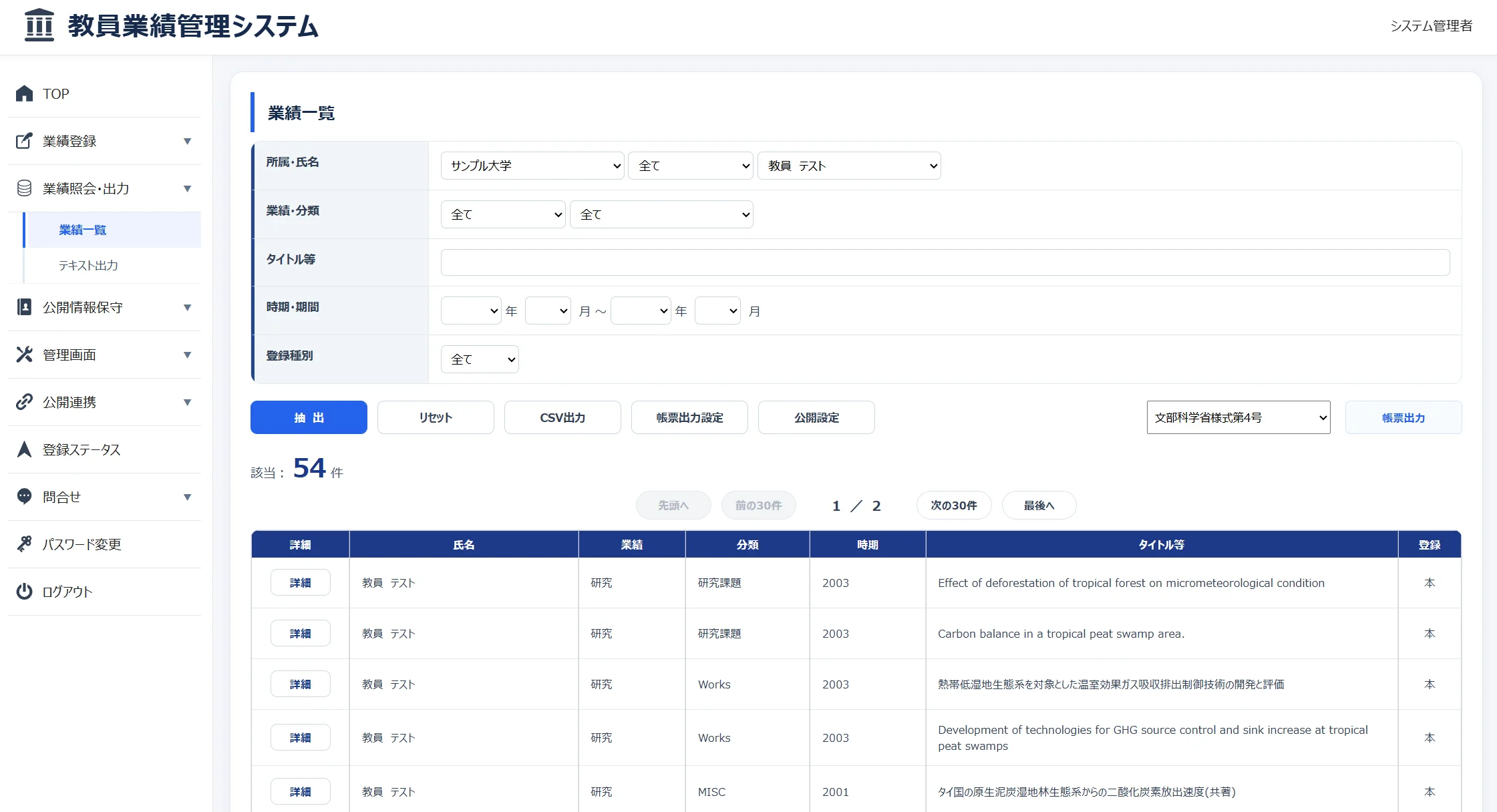Click the 公開連携 link chain icon
Viewport: 1497px width, 812px height.
[x=24, y=402]
